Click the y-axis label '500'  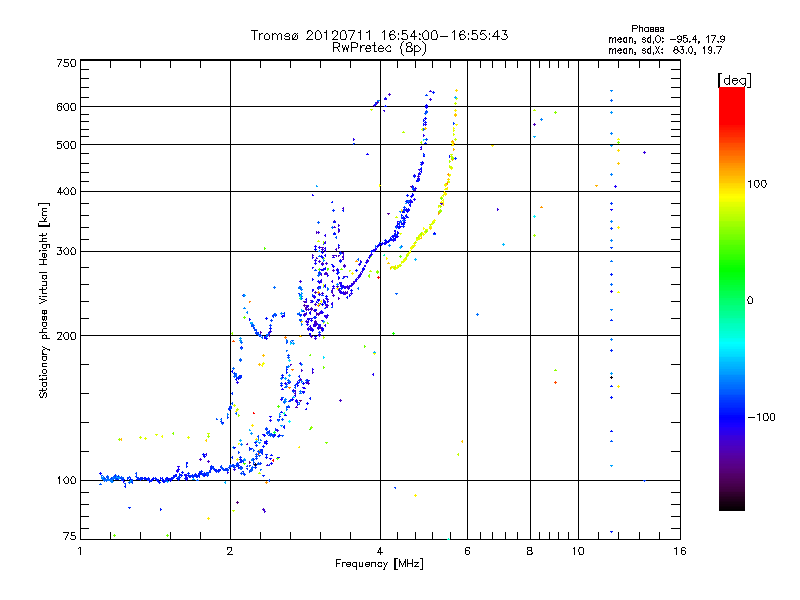click(x=66, y=145)
